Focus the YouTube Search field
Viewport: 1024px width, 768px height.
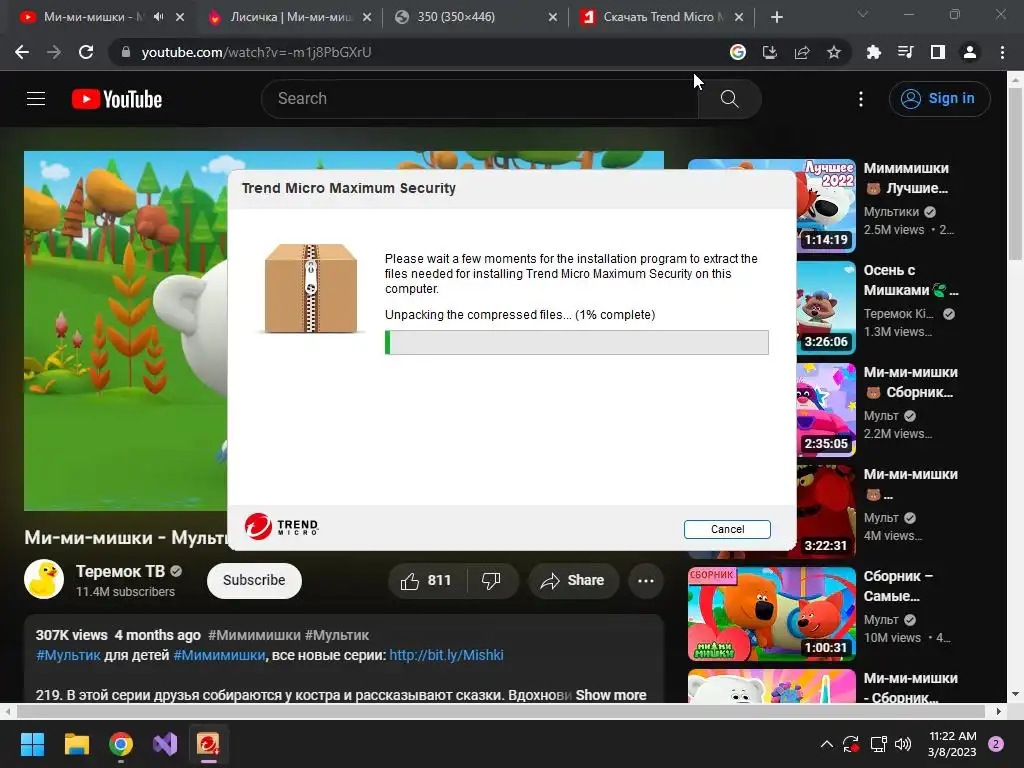[479, 99]
